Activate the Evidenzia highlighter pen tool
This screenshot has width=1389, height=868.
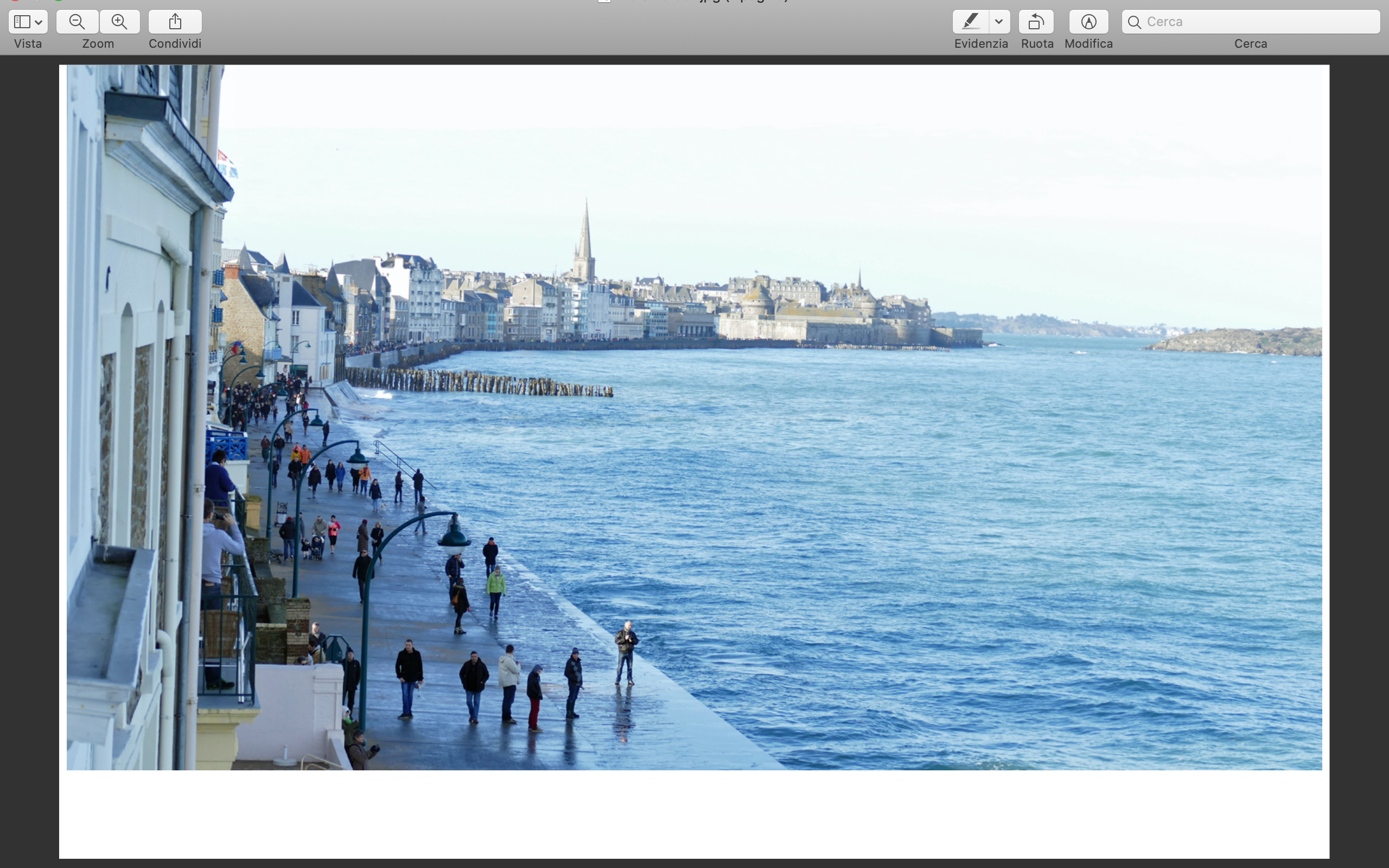tap(970, 22)
